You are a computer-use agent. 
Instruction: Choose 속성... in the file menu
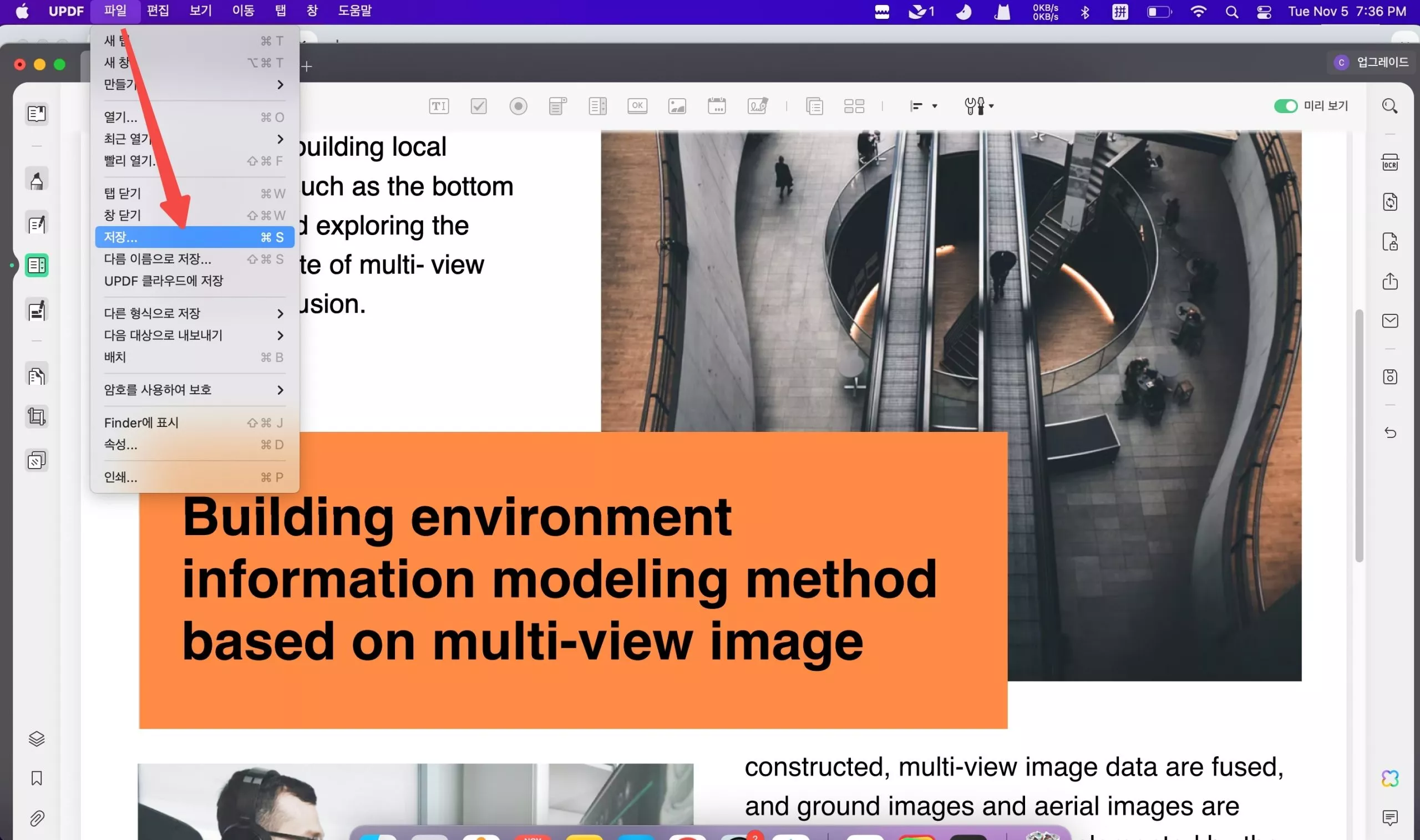click(x=195, y=444)
